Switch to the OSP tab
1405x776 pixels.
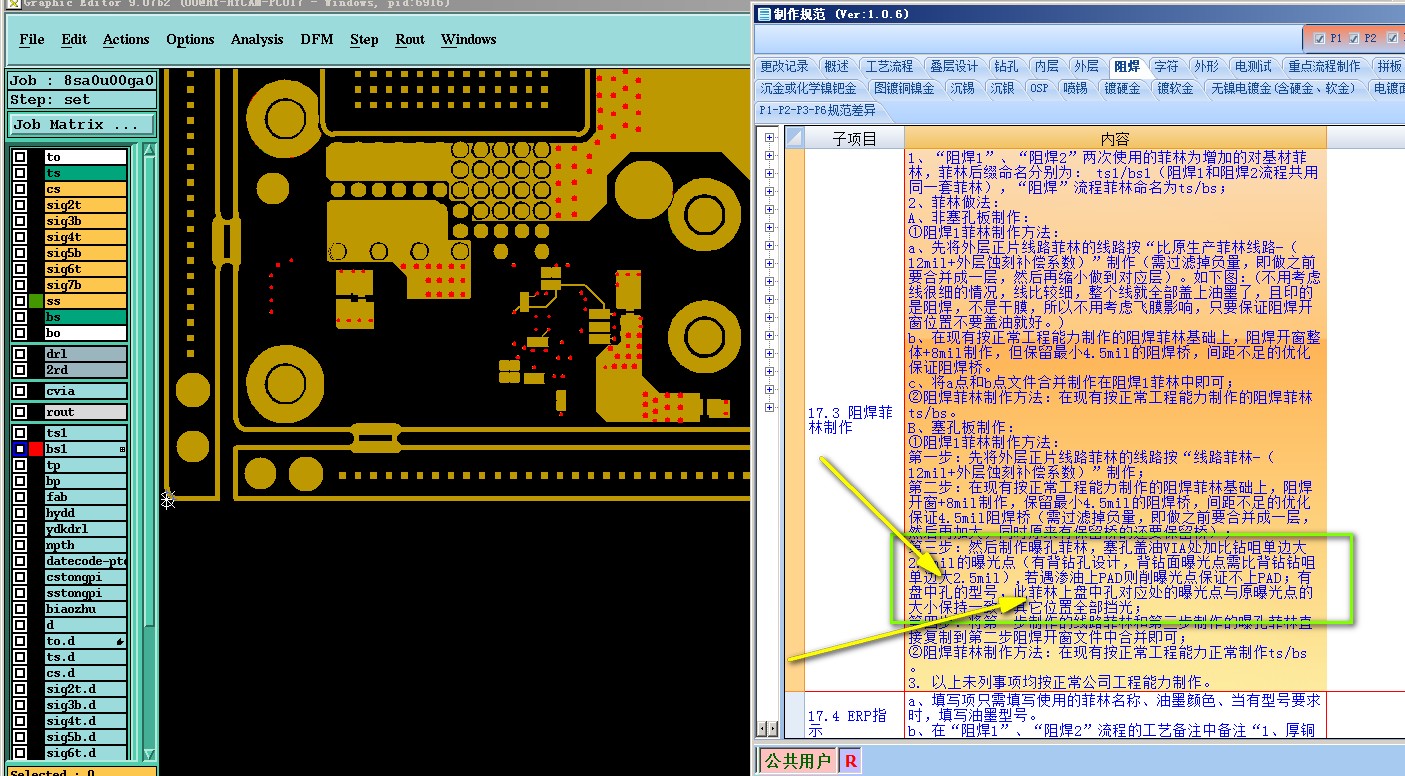(x=1040, y=88)
